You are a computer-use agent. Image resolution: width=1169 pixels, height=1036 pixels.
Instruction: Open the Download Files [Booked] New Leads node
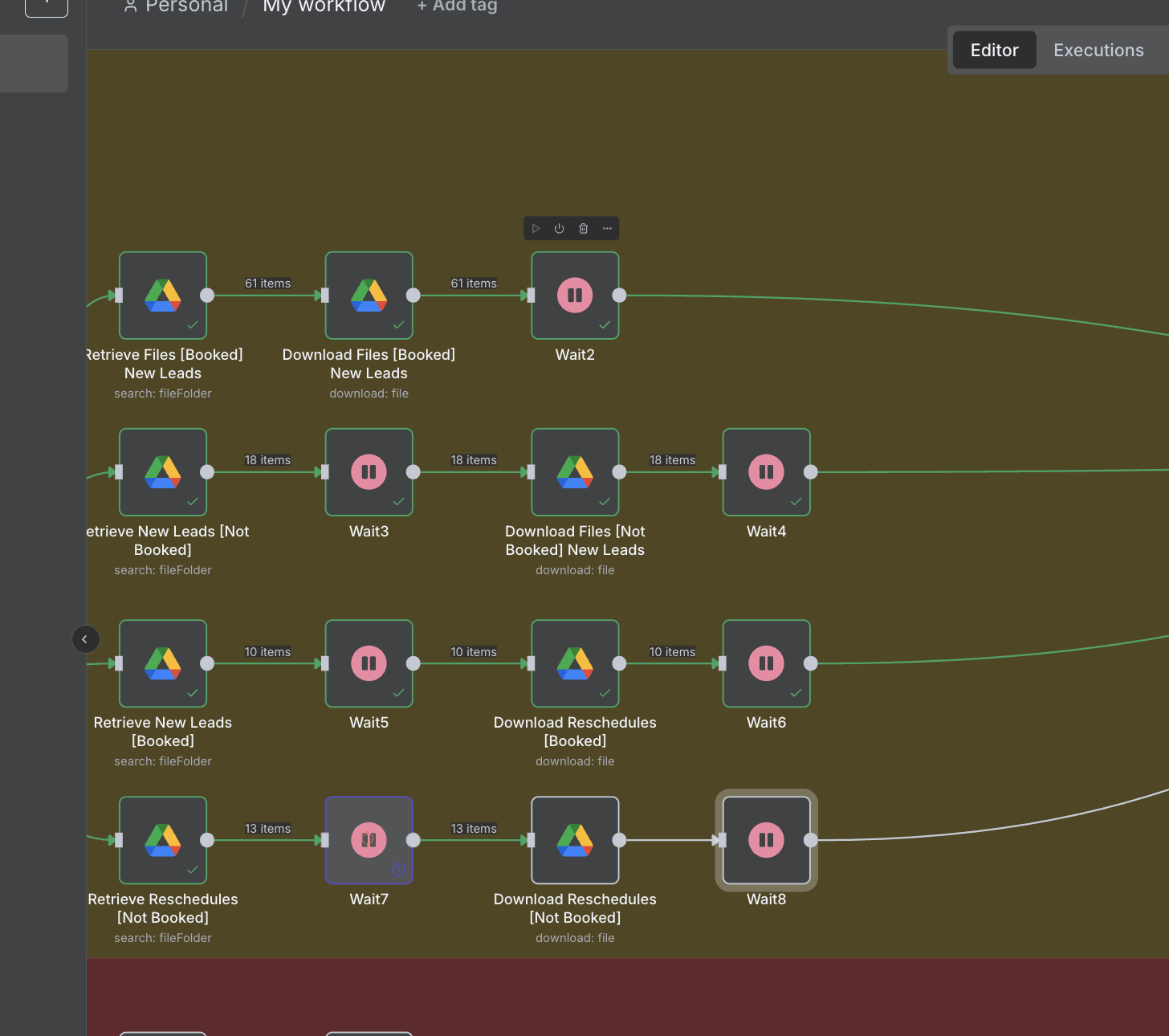[x=369, y=296]
